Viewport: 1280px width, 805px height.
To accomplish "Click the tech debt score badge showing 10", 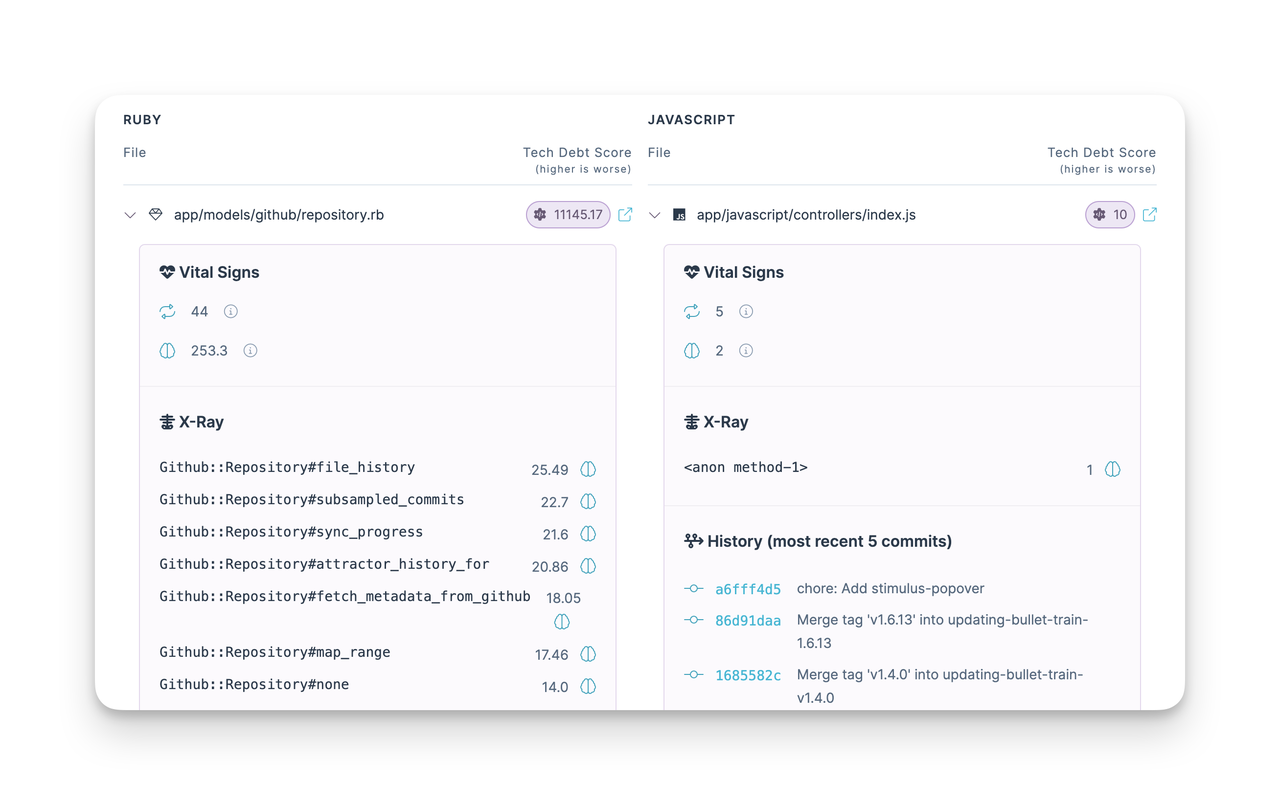I will (1110, 214).
